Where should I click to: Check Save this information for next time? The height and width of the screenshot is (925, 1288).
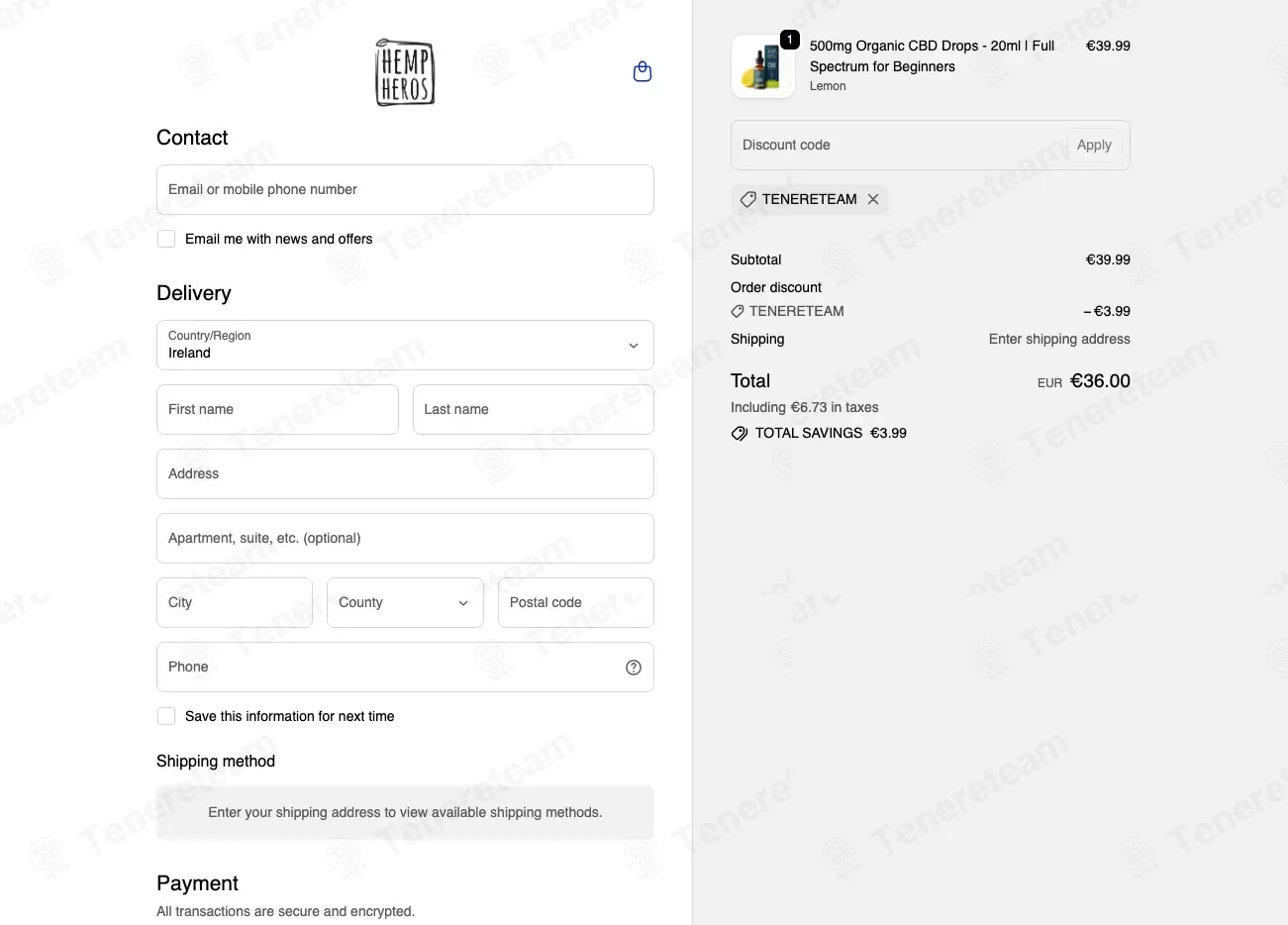pos(166,716)
